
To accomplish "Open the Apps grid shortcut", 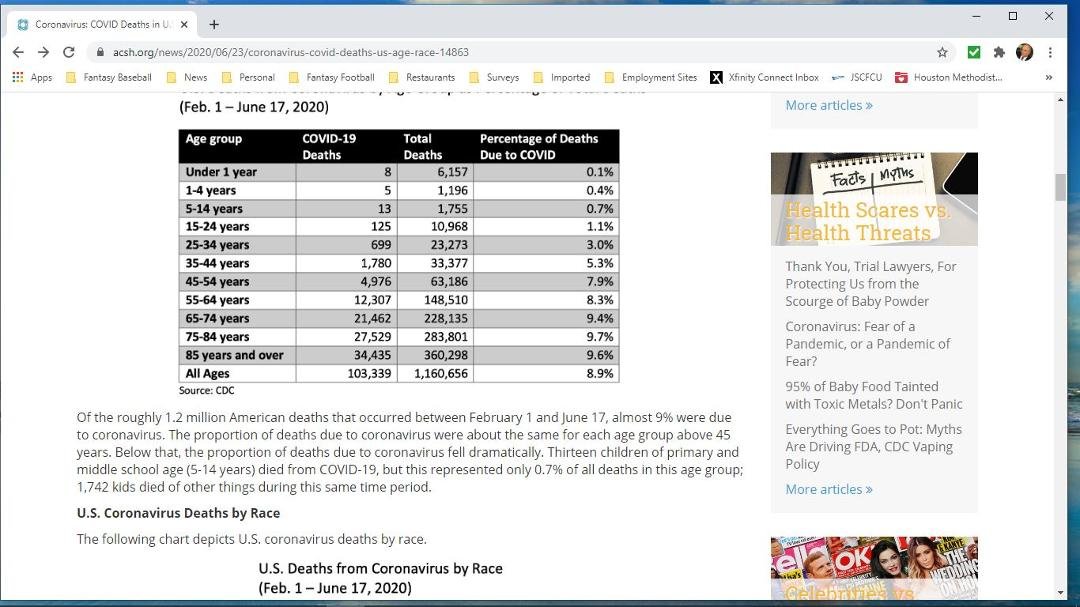I will tap(32, 77).
